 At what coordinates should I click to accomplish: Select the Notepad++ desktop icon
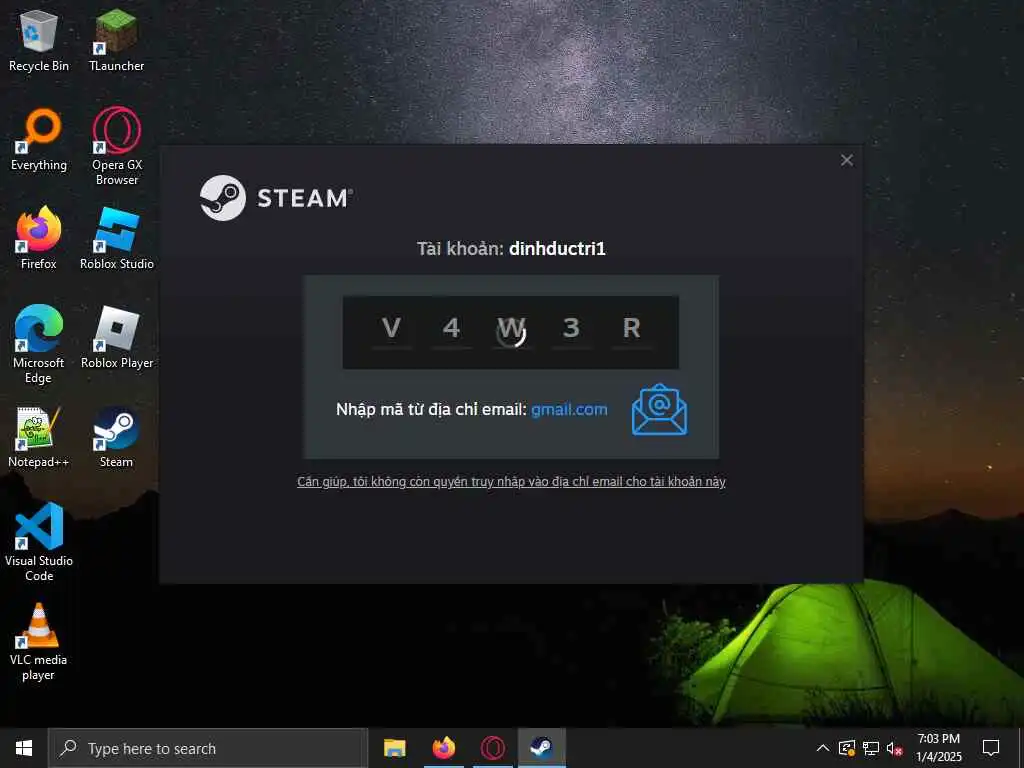[39, 437]
